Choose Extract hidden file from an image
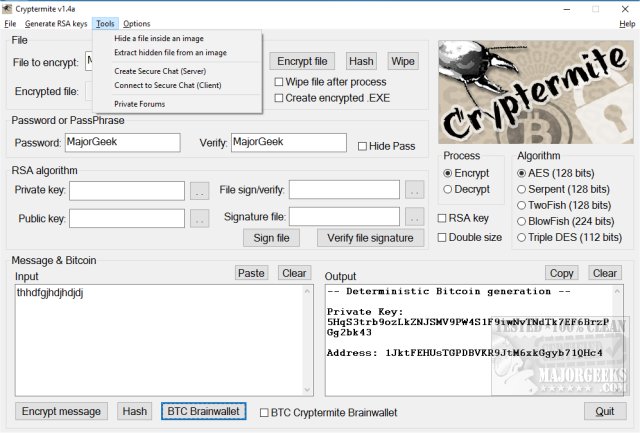This screenshot has height=433, width=640. pos(177,53)
